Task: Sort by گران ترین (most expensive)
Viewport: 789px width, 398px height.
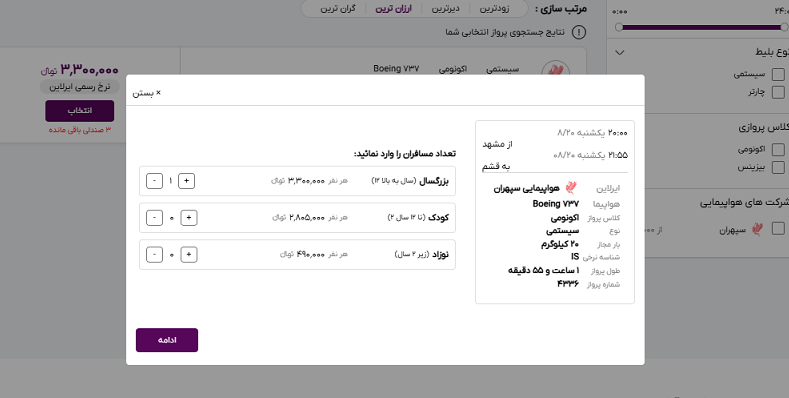Action: pyautogui.click(x=338, y=9)
